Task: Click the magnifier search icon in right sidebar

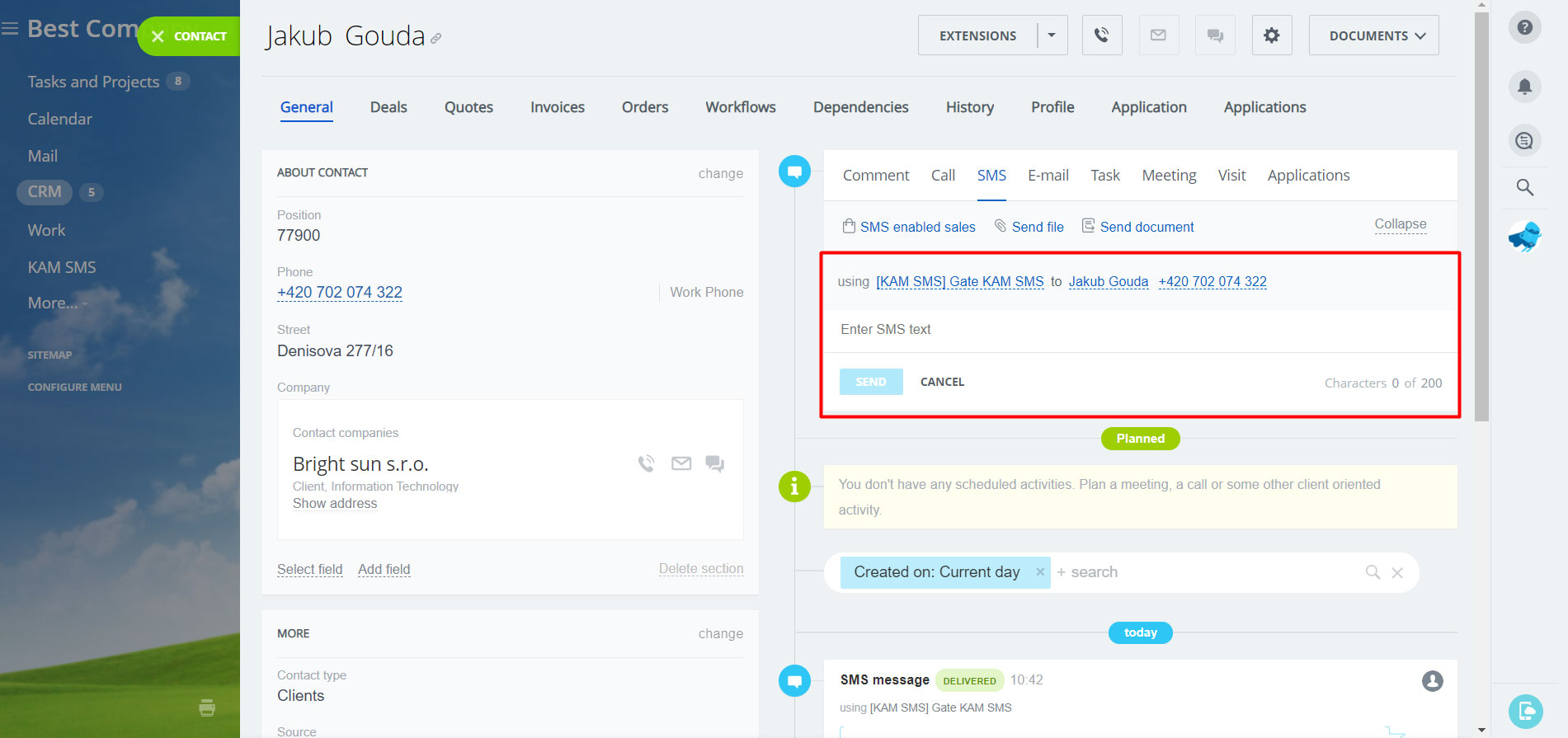Action: 1524,188
